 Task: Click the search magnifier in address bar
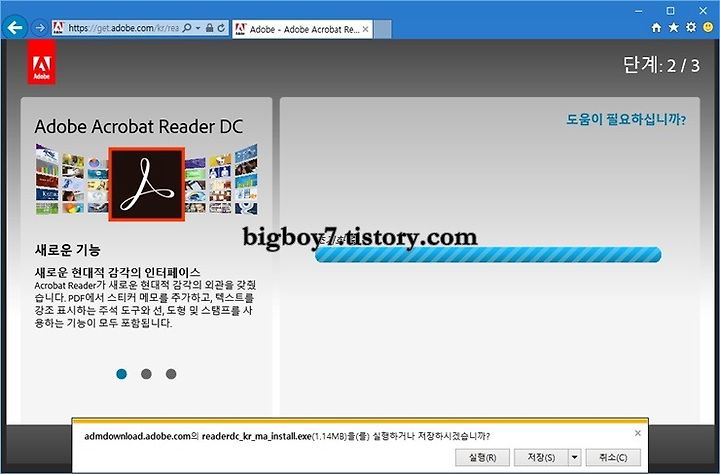point(187,28)
